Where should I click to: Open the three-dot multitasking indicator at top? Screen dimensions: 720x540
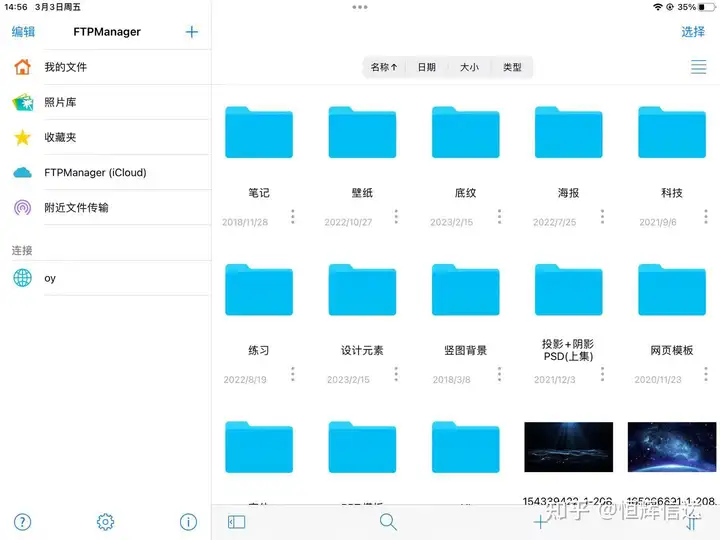(x=360, y=7)
